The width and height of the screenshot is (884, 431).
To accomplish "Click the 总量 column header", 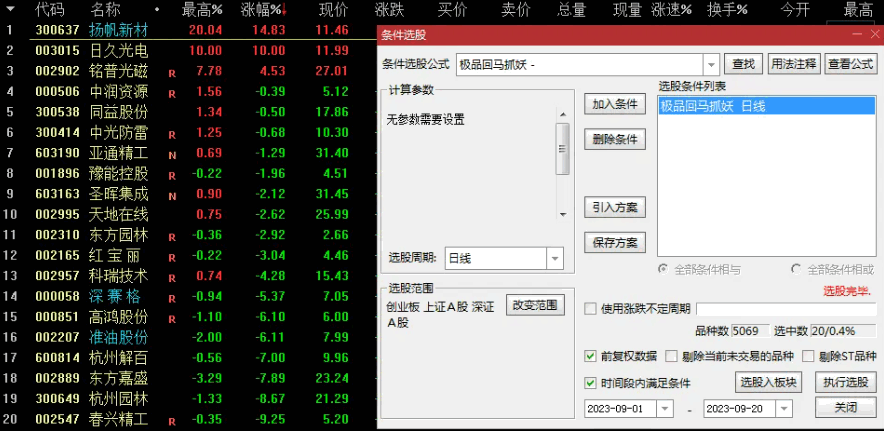I will pos(572,9).
